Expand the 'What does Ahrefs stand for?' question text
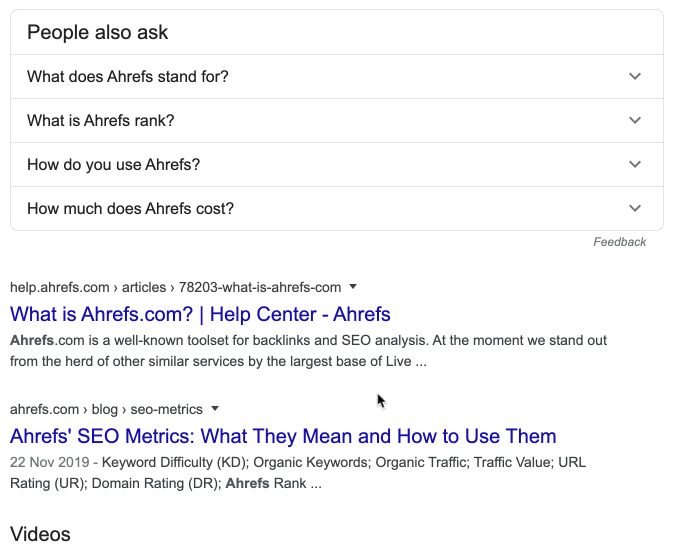 128,77
